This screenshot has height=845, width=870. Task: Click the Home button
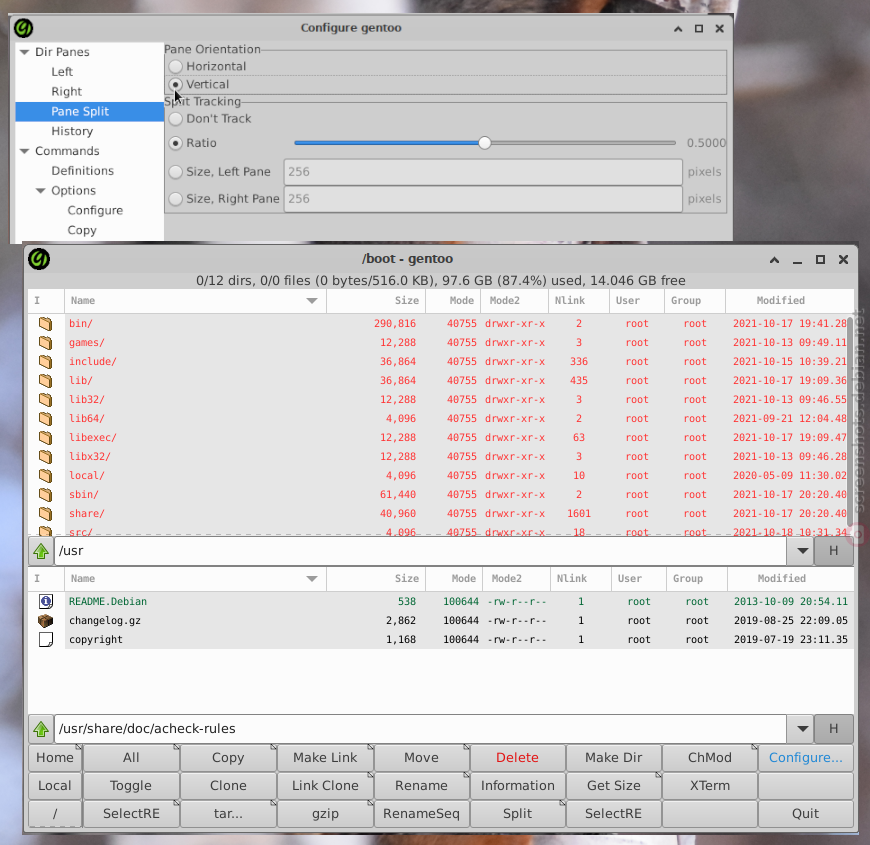(x=55, y=758)
